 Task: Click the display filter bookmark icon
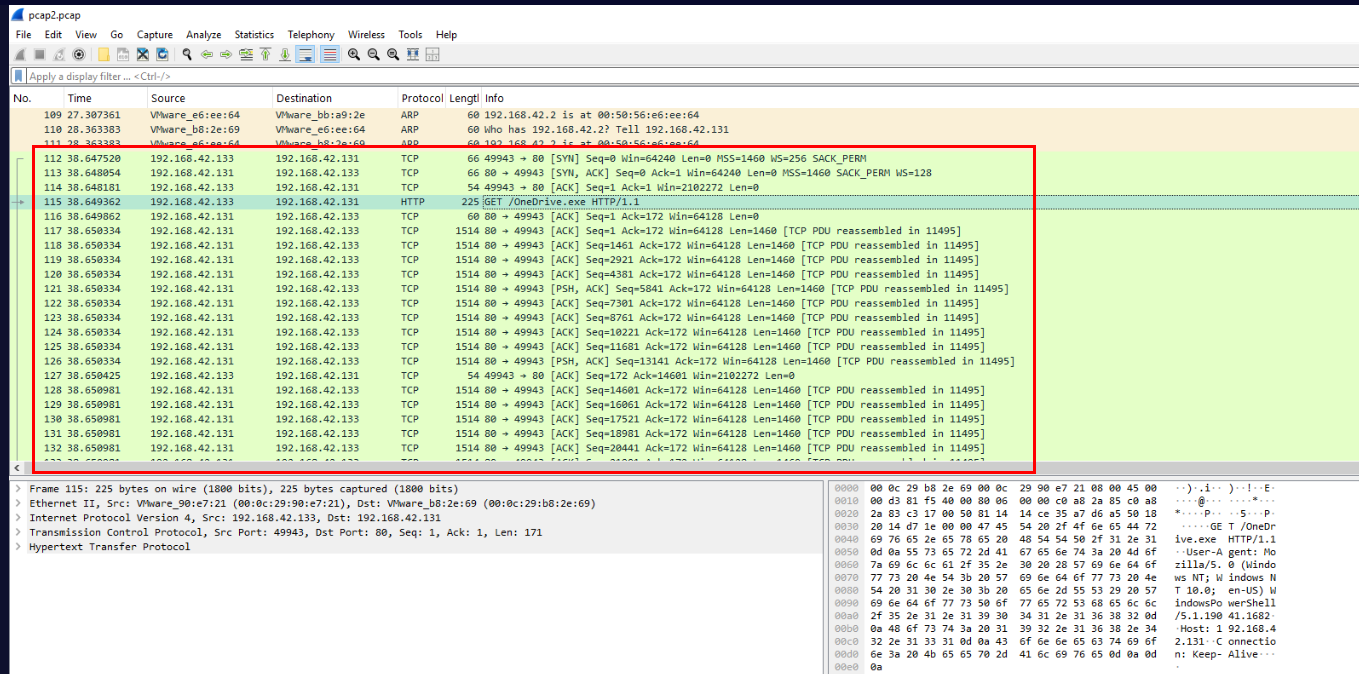(19, 76)
